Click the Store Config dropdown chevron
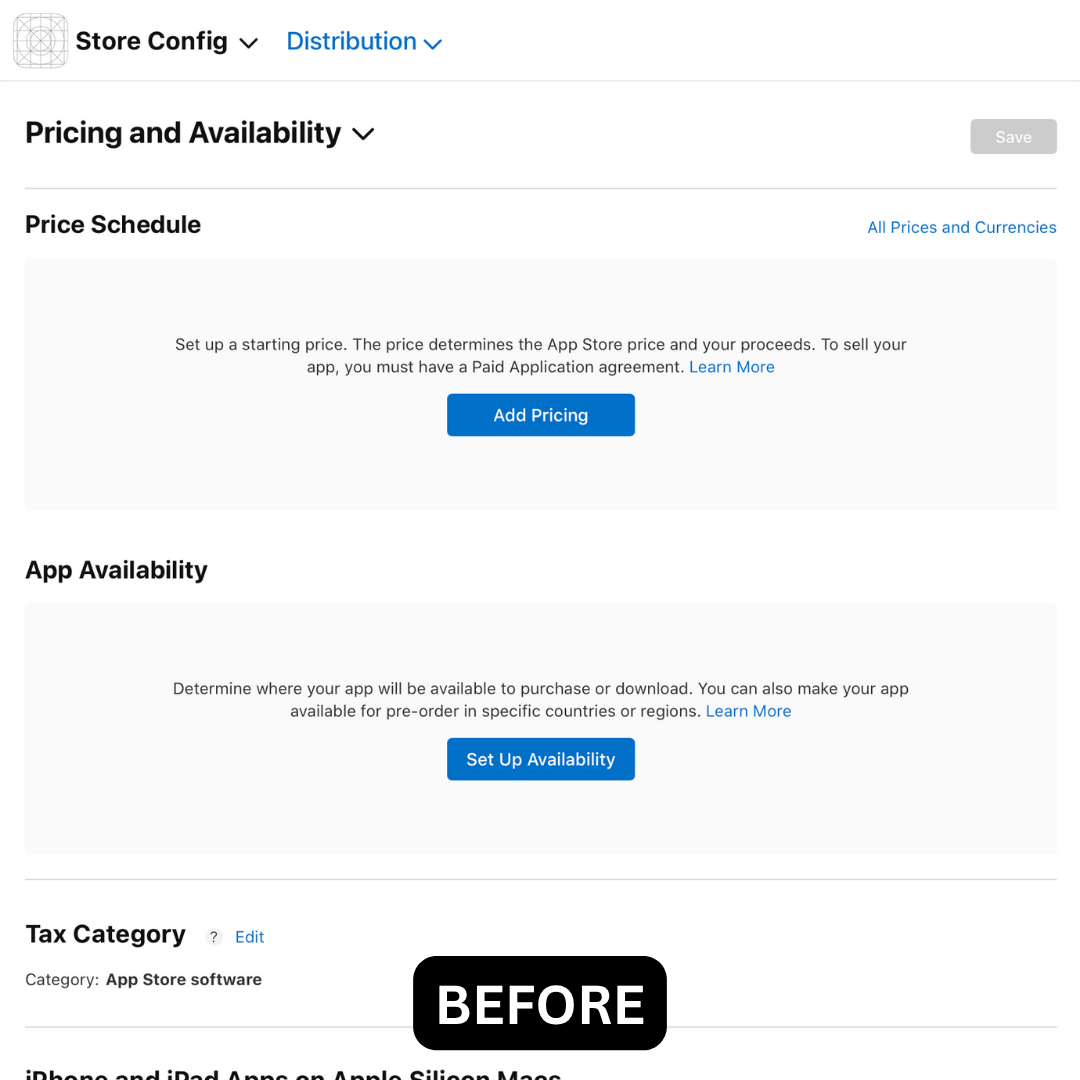Image resolution: width=1080 pixels, height=1080 pixels. (x=248, y=43)
